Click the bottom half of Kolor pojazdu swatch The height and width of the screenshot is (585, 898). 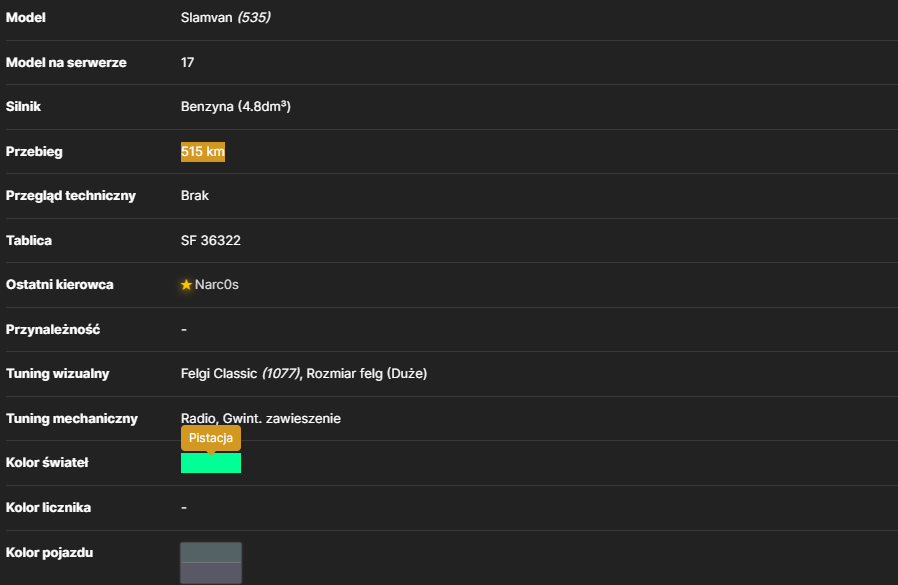point(211,573)
